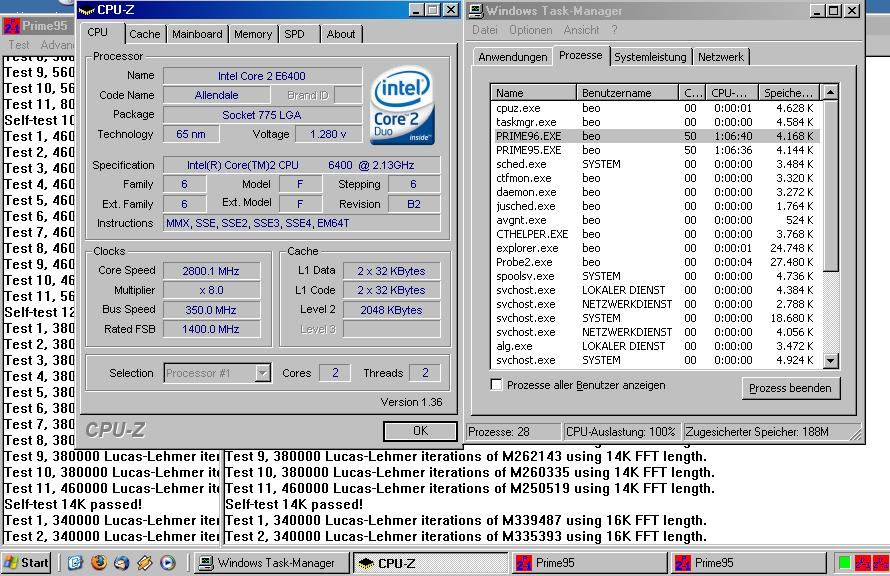Click the CPU-Z chip icon in its title bar
This screenshot has height=576, width=890.
pos(86,10)
